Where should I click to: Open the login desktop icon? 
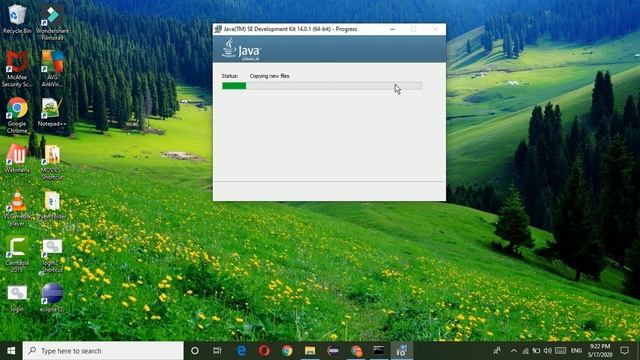pos(17,298)
